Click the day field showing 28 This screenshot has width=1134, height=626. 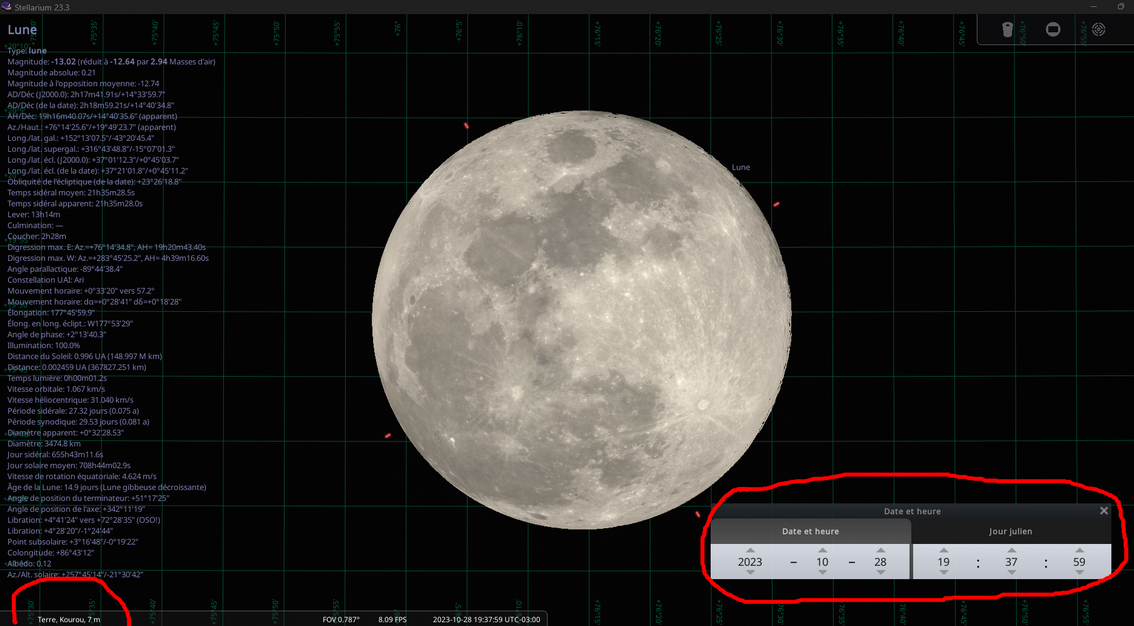880,562
